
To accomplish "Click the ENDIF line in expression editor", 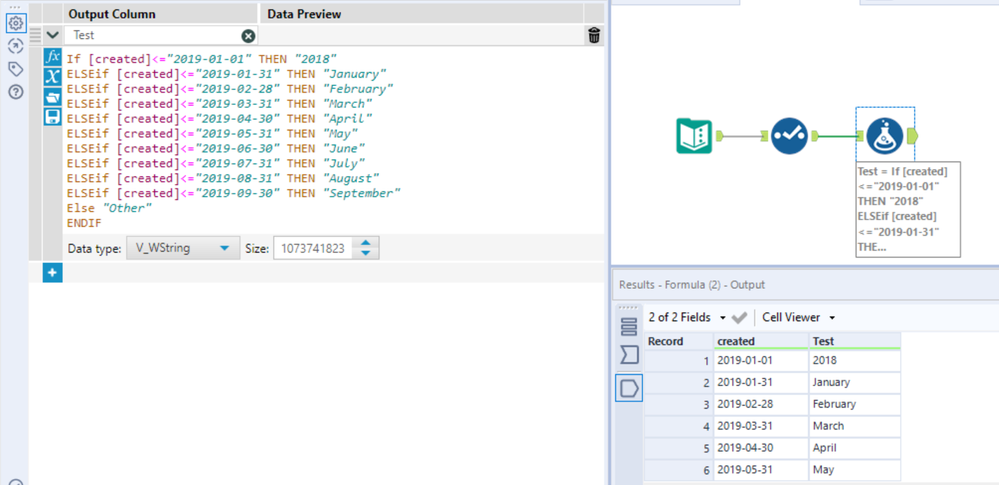I will tap(84, 223).
